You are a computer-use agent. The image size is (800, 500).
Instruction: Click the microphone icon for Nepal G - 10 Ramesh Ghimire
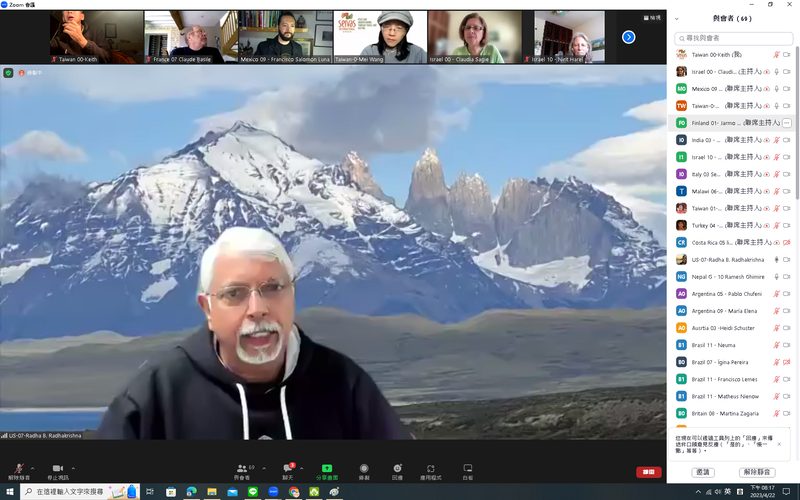(x=777, y=277)
